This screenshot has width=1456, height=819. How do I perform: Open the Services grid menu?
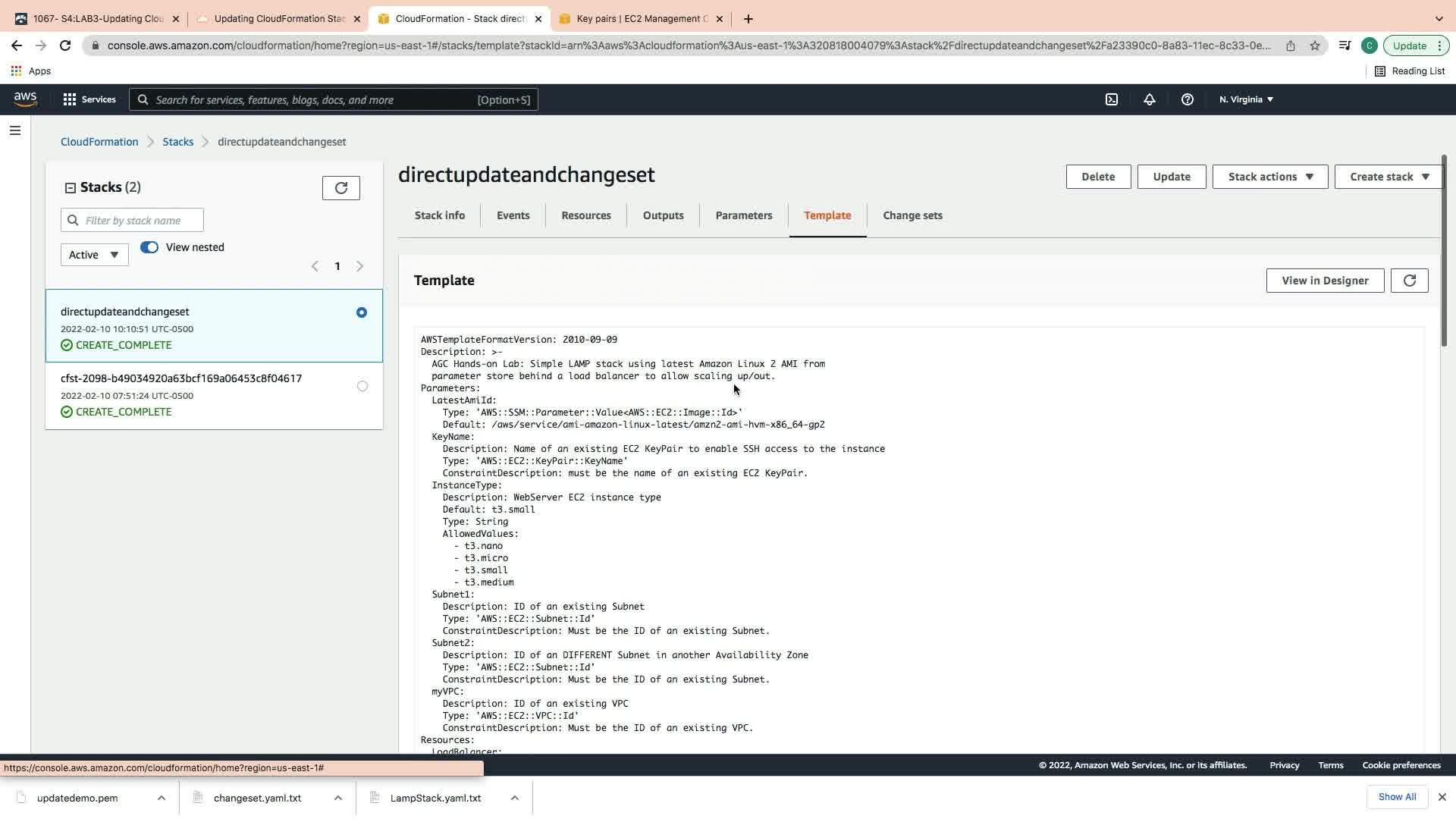tap(70, 99)
